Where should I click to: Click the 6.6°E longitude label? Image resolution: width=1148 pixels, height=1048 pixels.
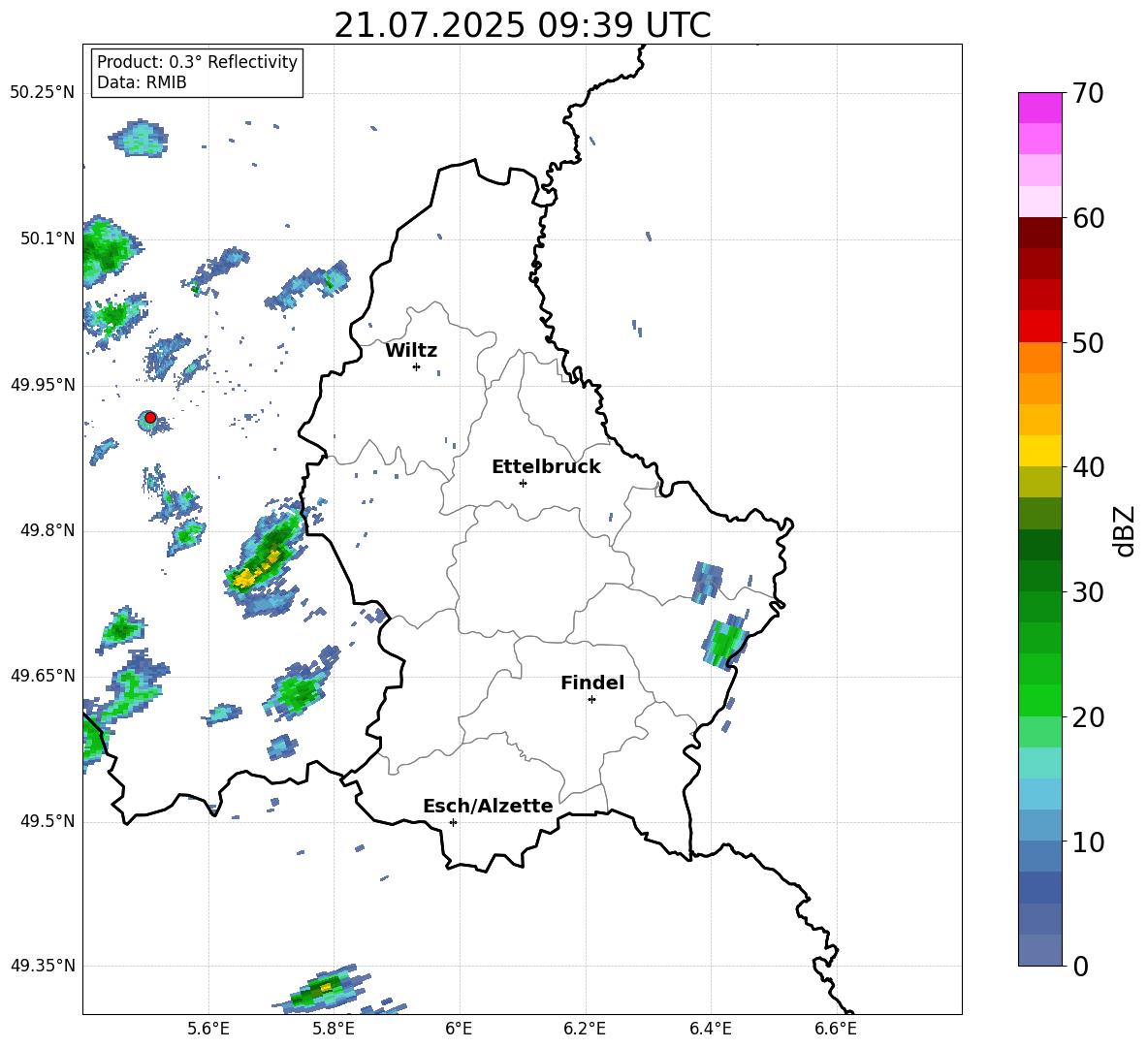coord(836,1029)
